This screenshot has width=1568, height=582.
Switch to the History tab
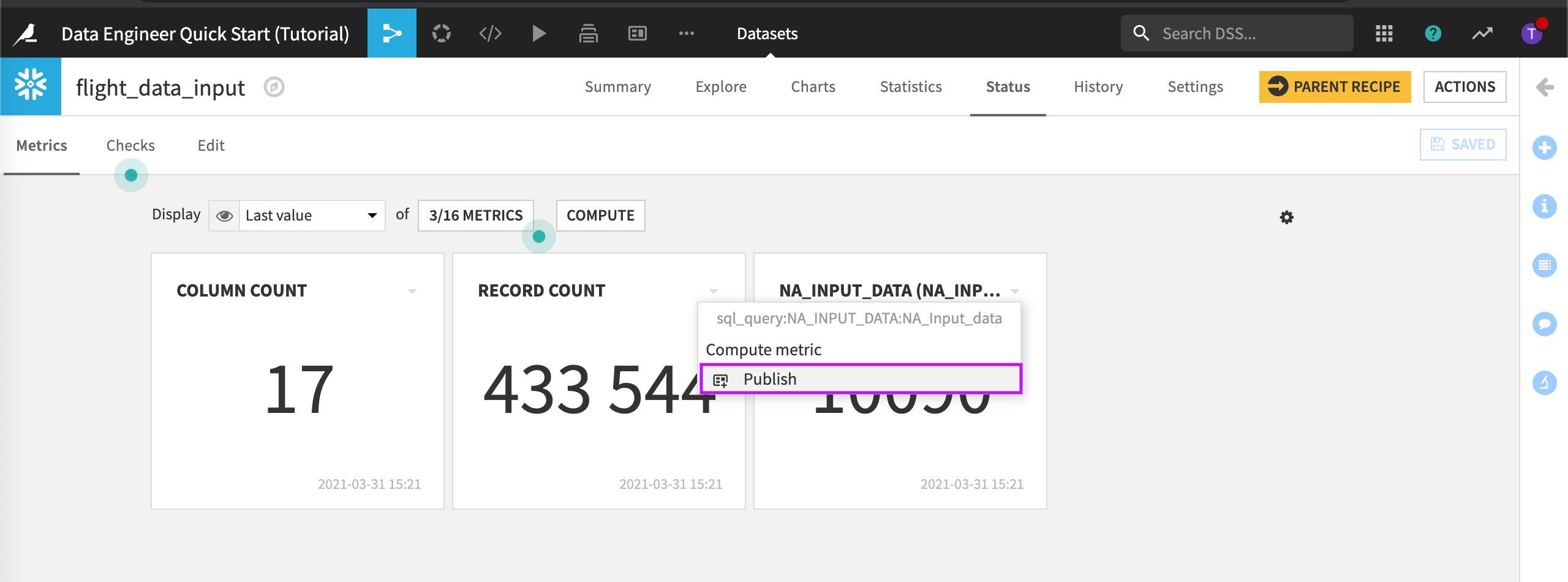[1098, 86]
